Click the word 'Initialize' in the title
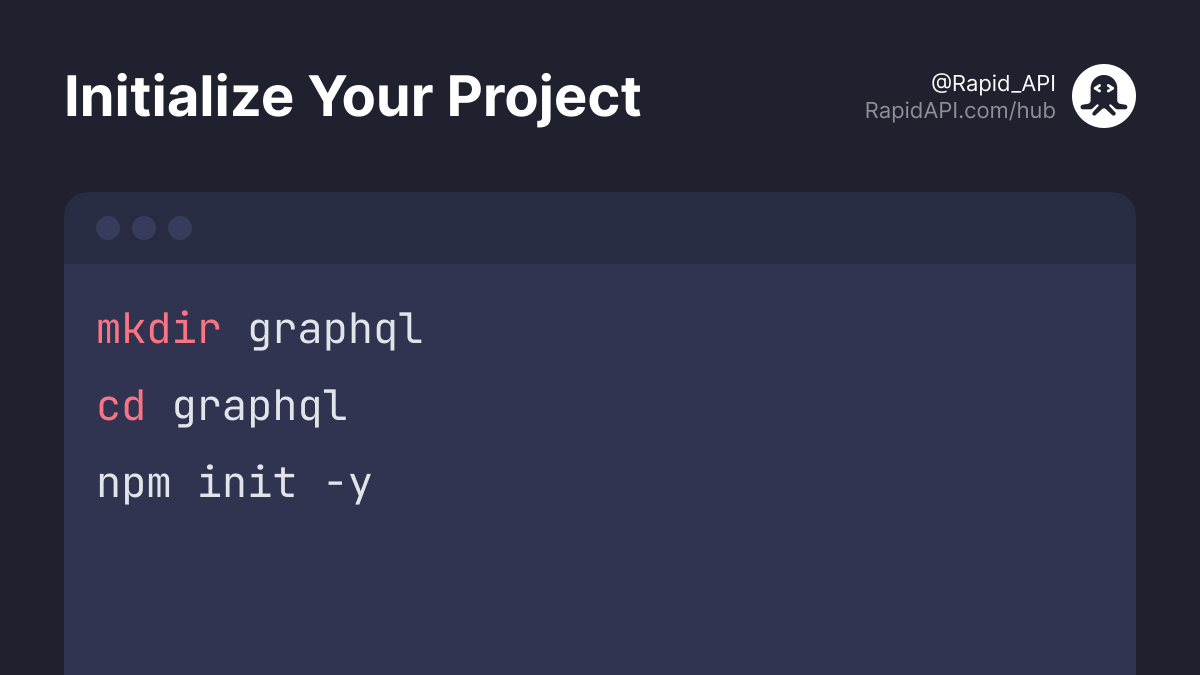Viewport: 1200px width, 675px height. click(x=179, y=96)
